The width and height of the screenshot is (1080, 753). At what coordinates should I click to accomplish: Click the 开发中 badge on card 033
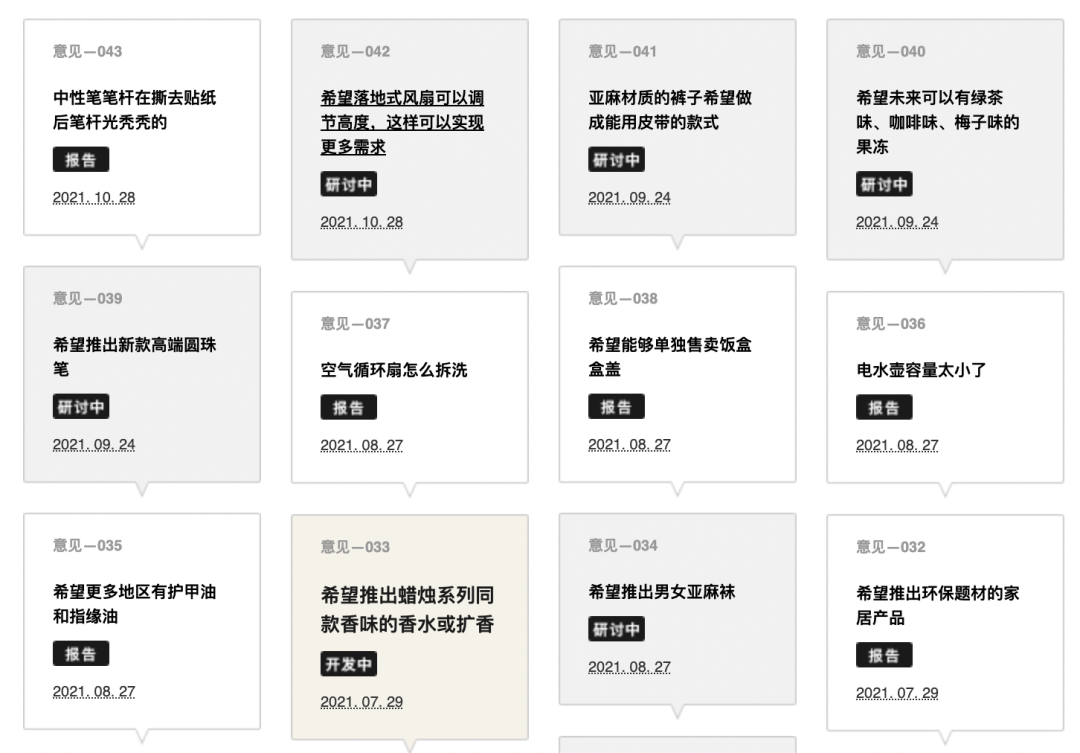pyautogui.click(x=349, y=664)
